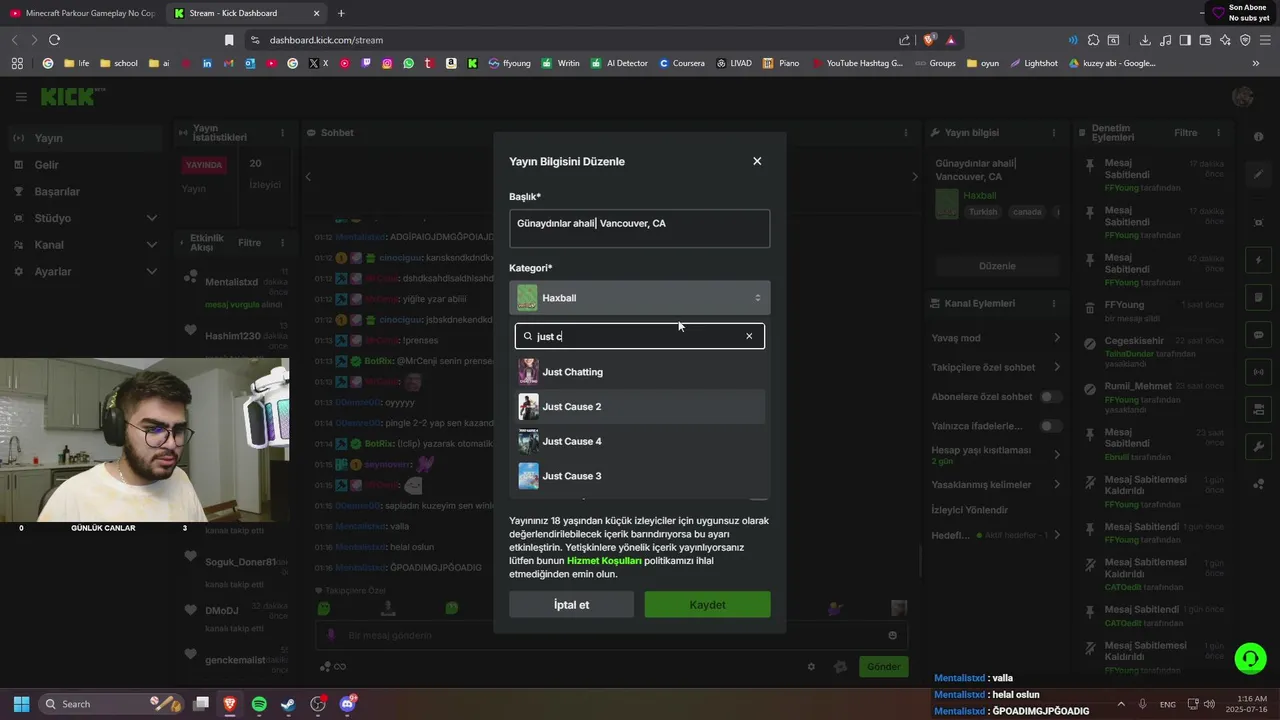Screen dimensions: 1280x720
Task: Click the lightning bolt icon in right toolbar
Action: click(1258, 260)
